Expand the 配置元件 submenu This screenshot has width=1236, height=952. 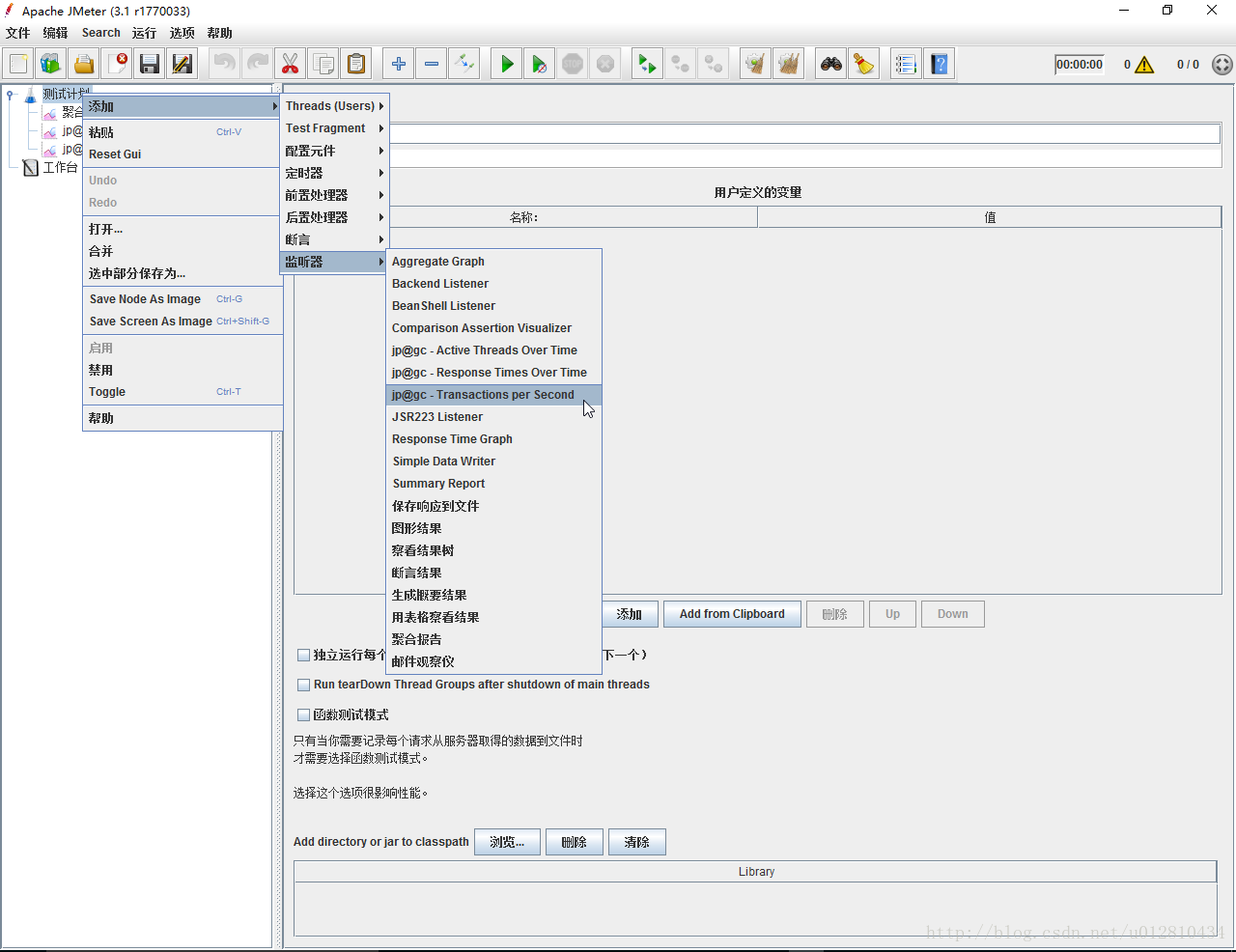pos(334,151)
